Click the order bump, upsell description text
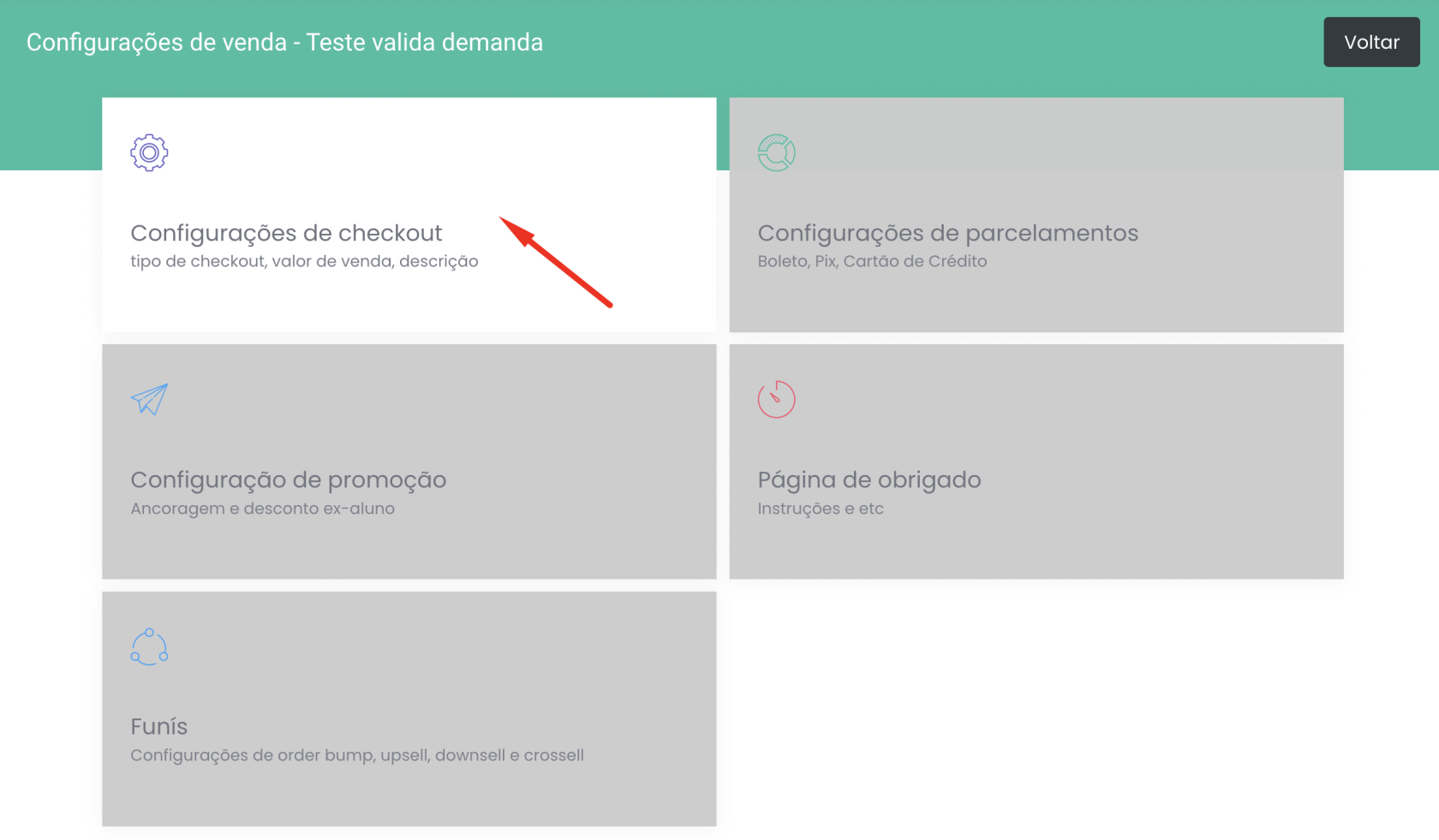The width and height of the screenshot is (1439, 840). (x=356, y=755)
